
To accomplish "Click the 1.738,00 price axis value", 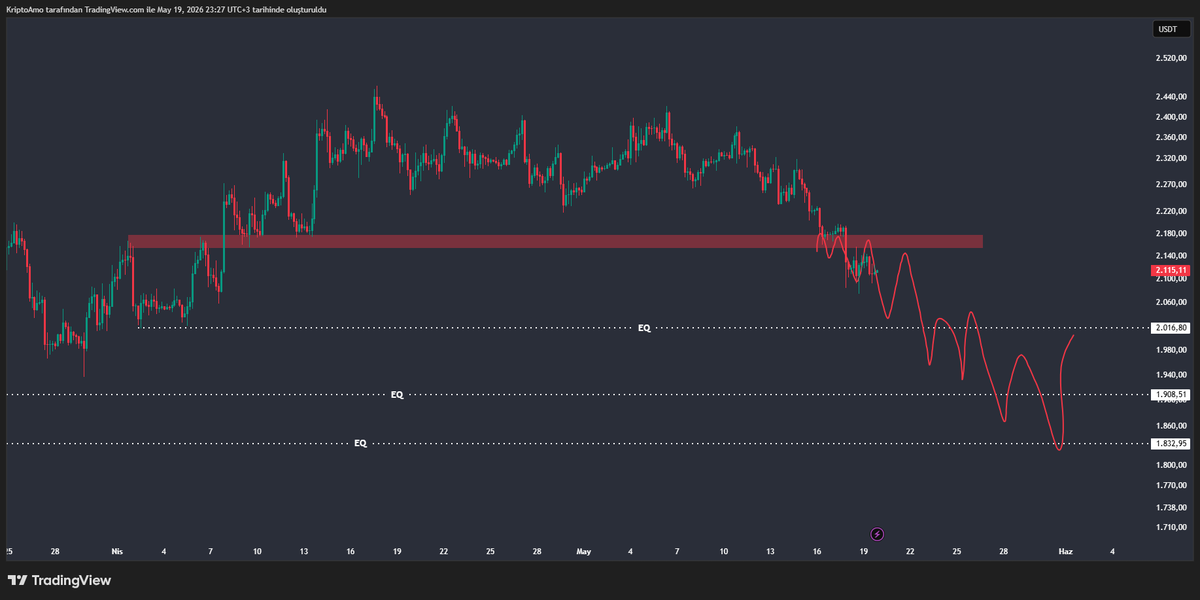I will pos(1170,507).
